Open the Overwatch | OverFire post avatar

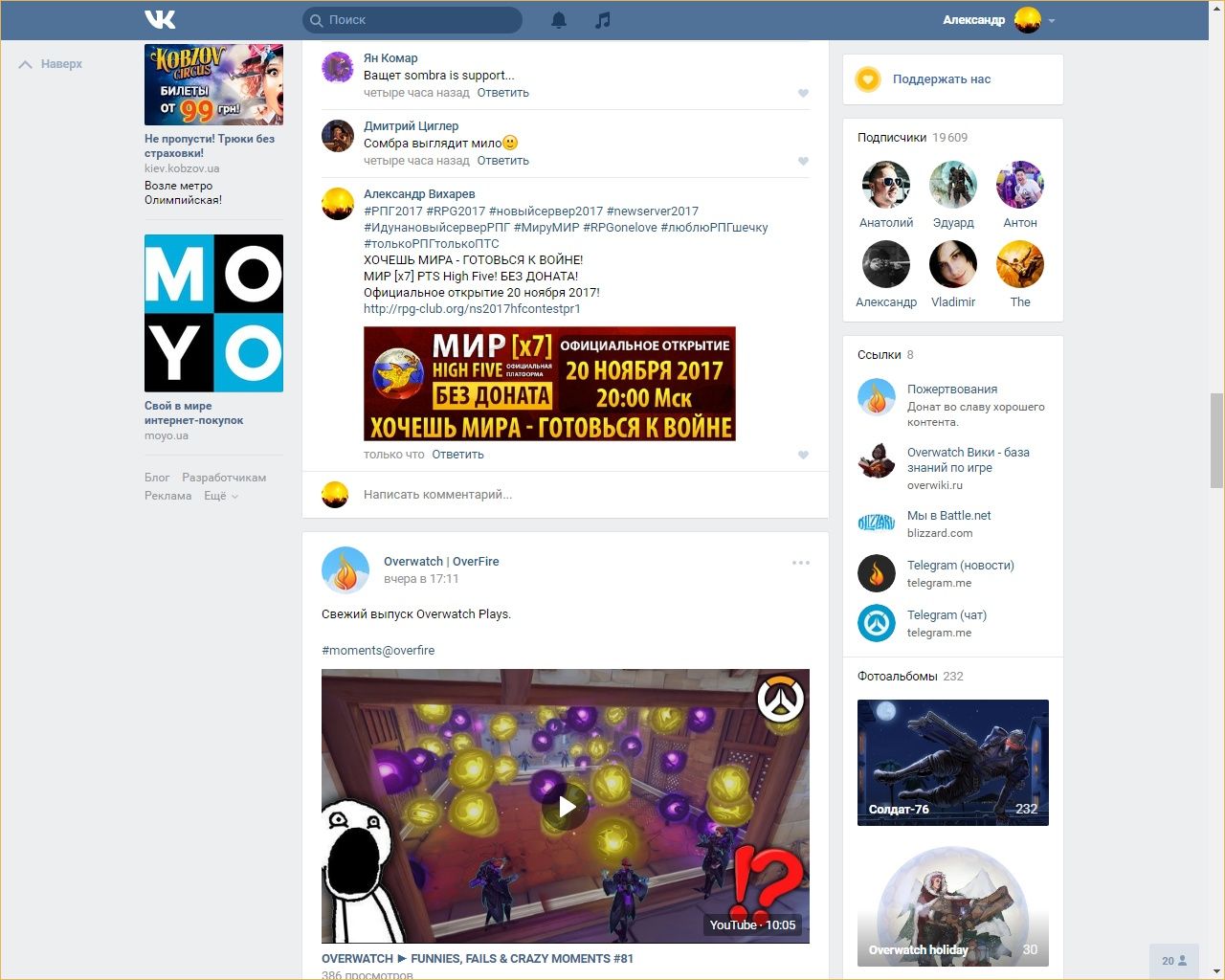(x=345, y=570)
